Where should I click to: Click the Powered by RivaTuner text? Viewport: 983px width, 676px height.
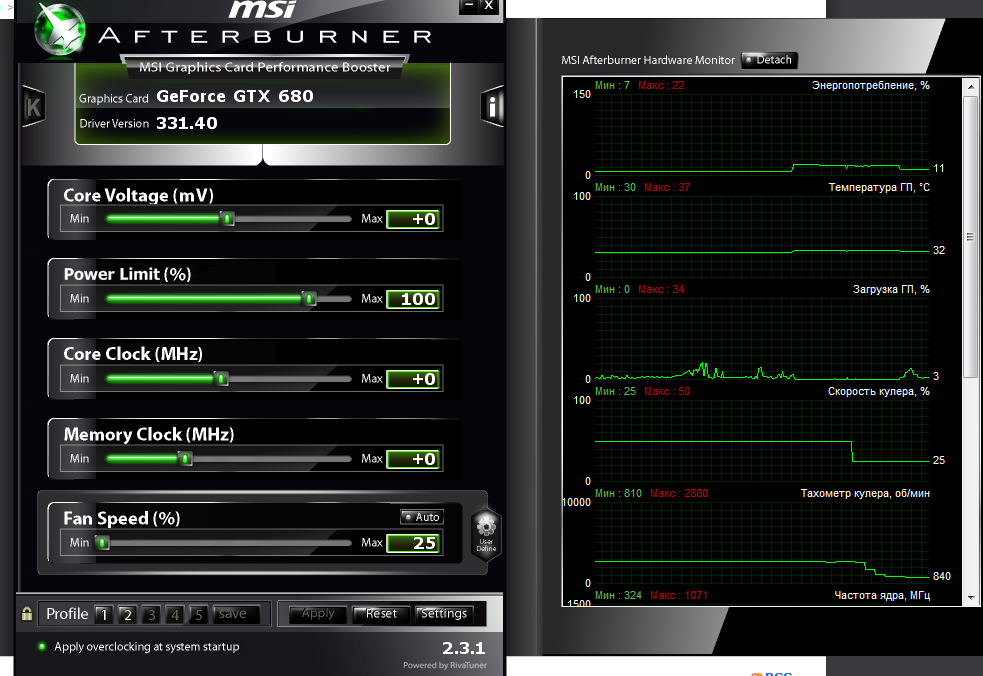click(x=444, y=665)
